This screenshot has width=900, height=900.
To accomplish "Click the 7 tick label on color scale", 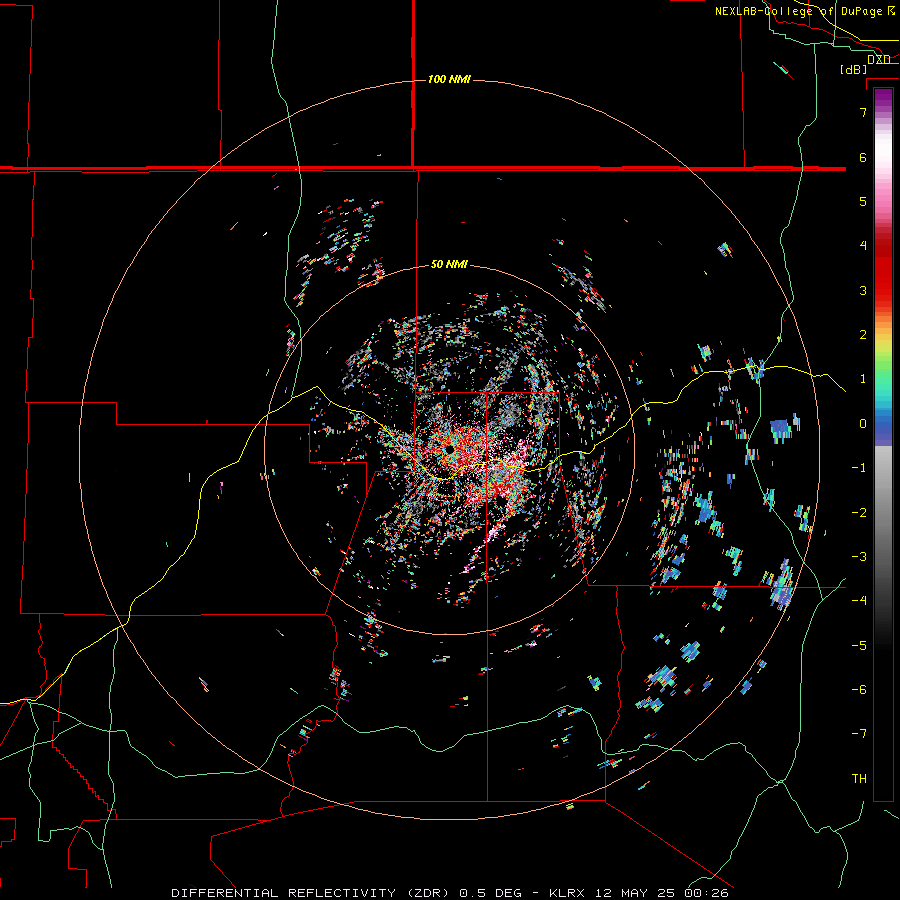I will pyautogui.click(x=863, y=112).
